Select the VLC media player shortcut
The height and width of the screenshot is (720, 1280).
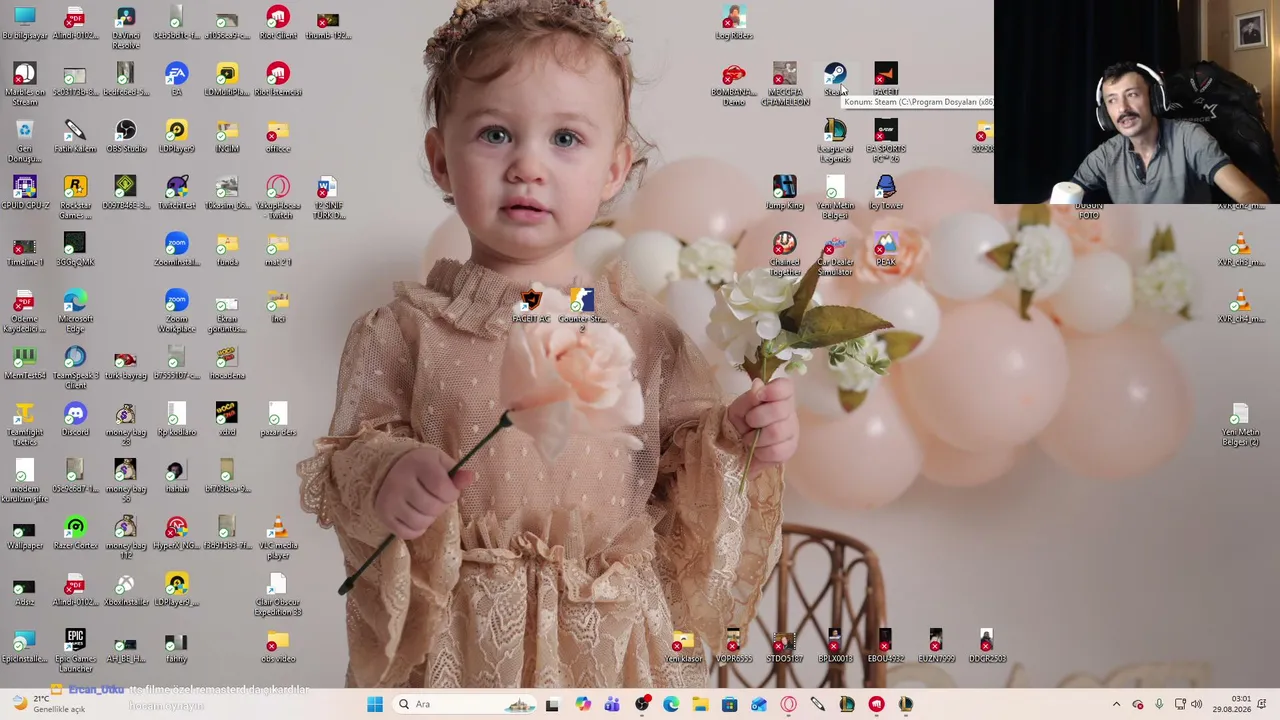[278, 539]
